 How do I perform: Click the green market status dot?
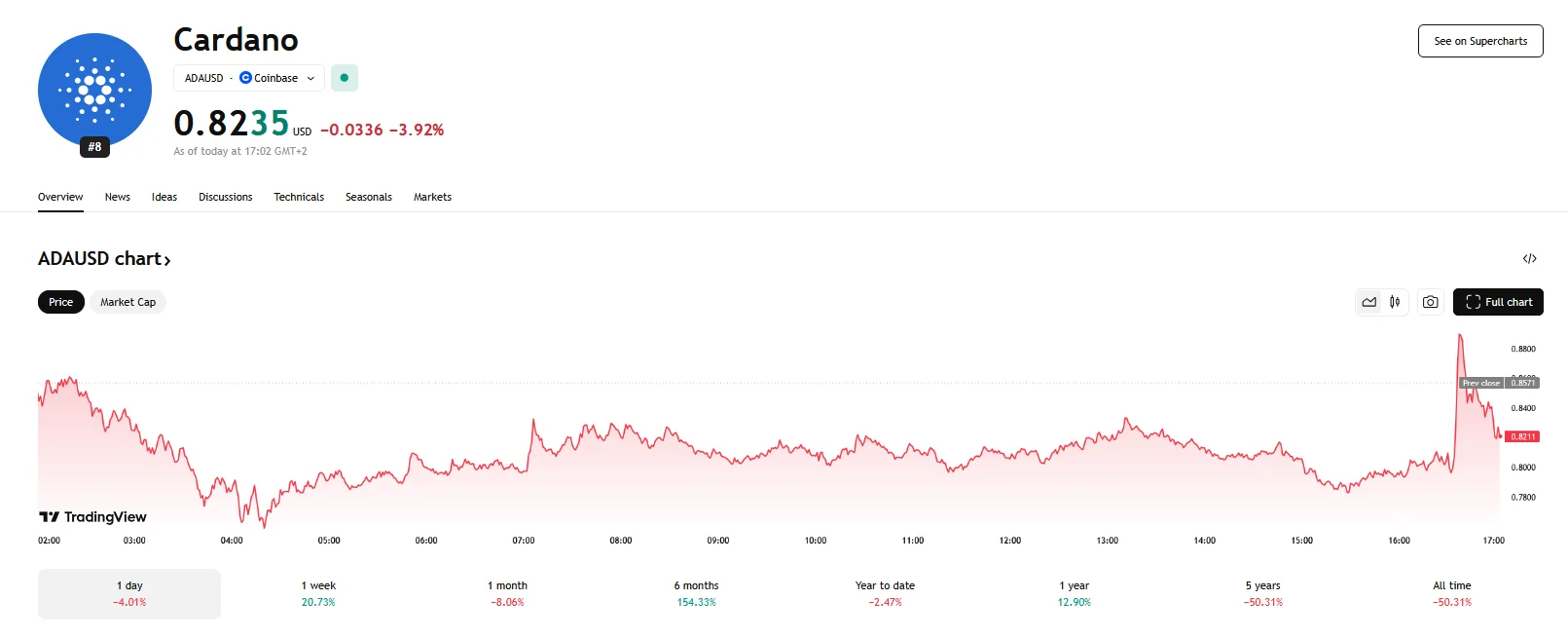[x=345, y=78]
